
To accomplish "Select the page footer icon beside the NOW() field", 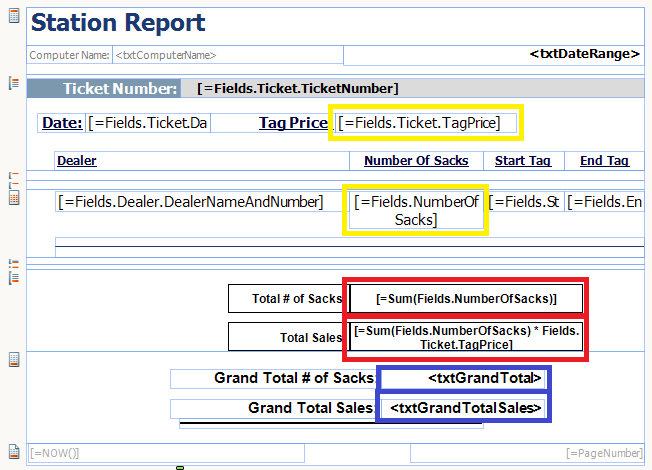I will (x=13, y=451).
